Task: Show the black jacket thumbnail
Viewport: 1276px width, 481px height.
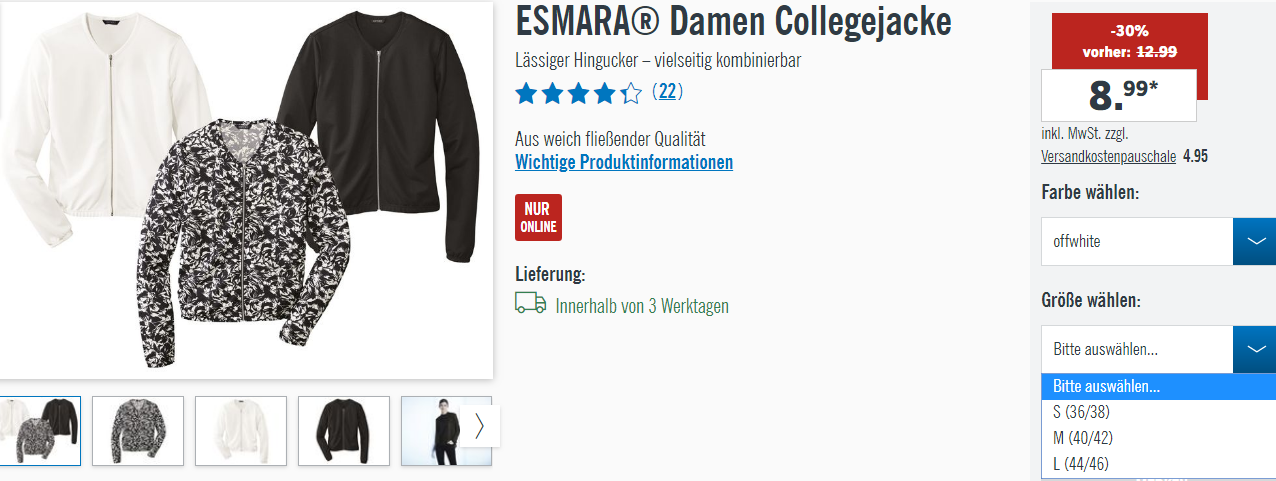Action: click(344, 431)
